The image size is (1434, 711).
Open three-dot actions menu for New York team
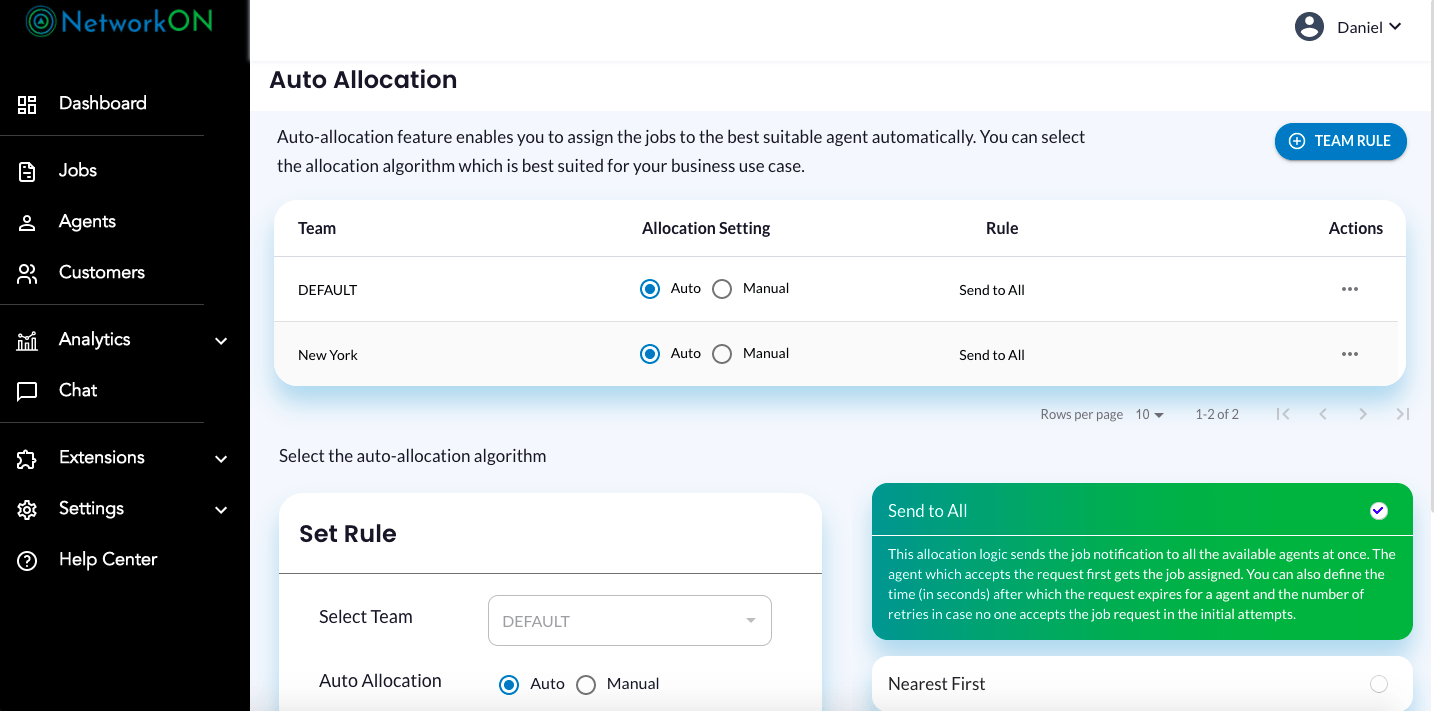1349,354
